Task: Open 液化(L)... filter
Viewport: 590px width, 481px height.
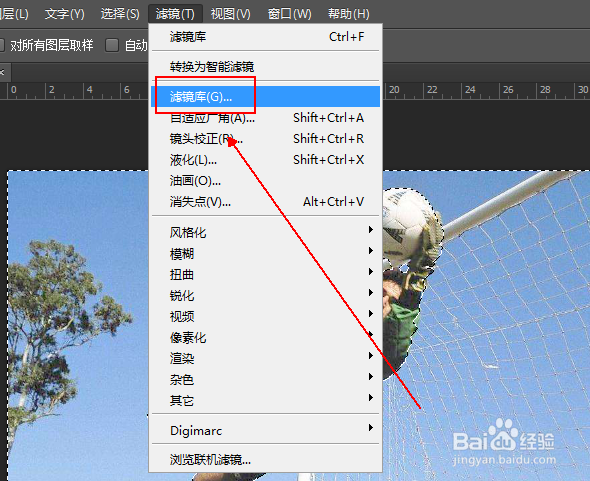Action: (266, 160)
